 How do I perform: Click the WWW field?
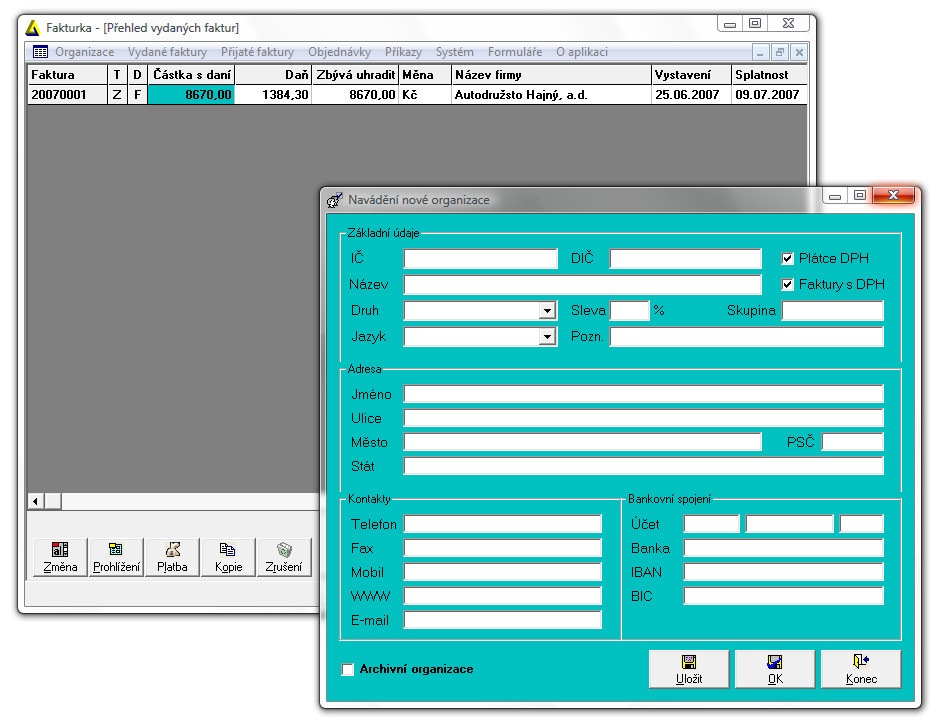[x=503, y=596]
